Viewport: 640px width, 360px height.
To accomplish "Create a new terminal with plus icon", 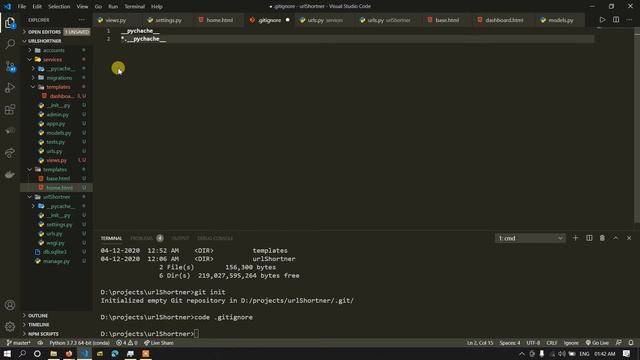I will [x=575, y=238].
